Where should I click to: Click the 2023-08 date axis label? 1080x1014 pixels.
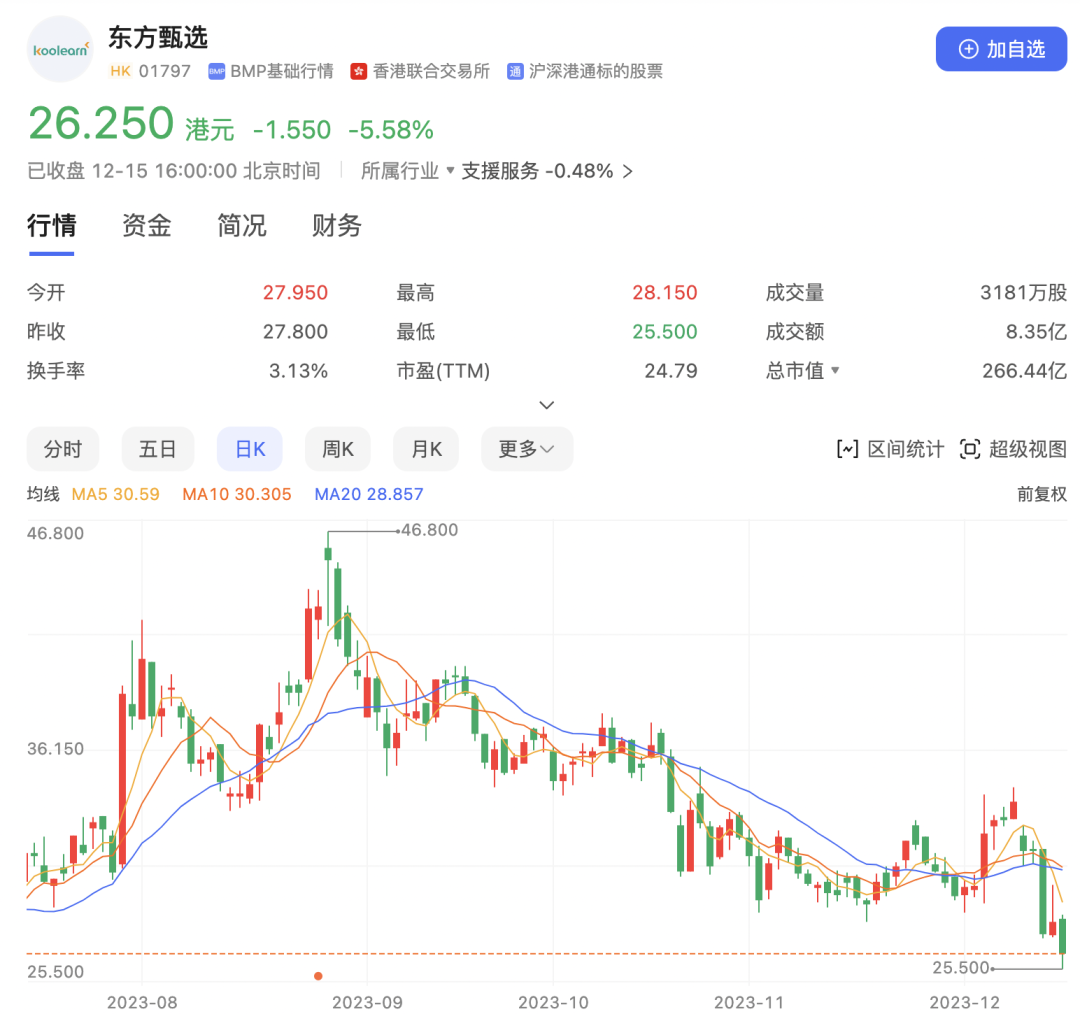(142, 1002)
